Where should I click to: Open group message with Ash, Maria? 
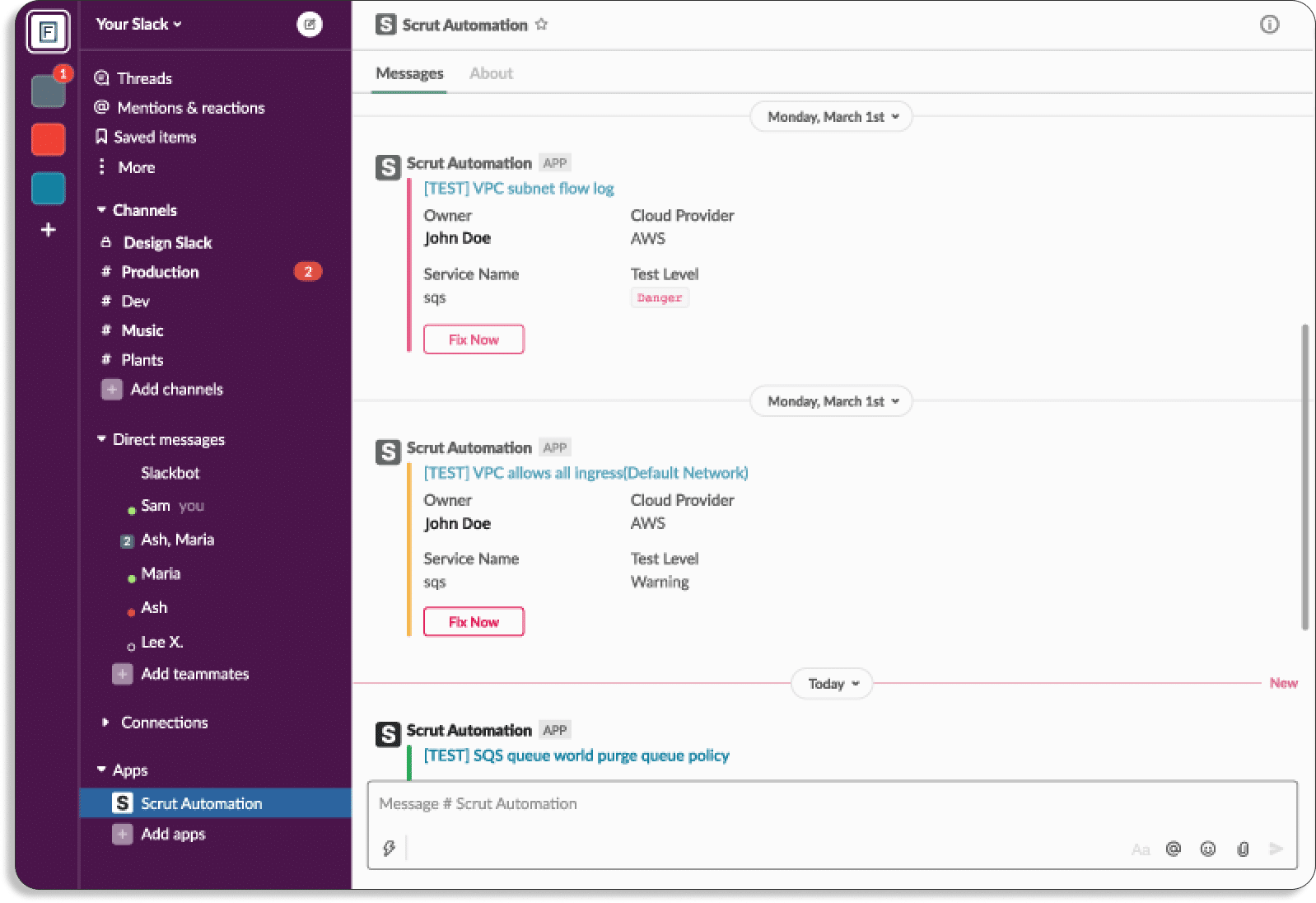[168, 540]
